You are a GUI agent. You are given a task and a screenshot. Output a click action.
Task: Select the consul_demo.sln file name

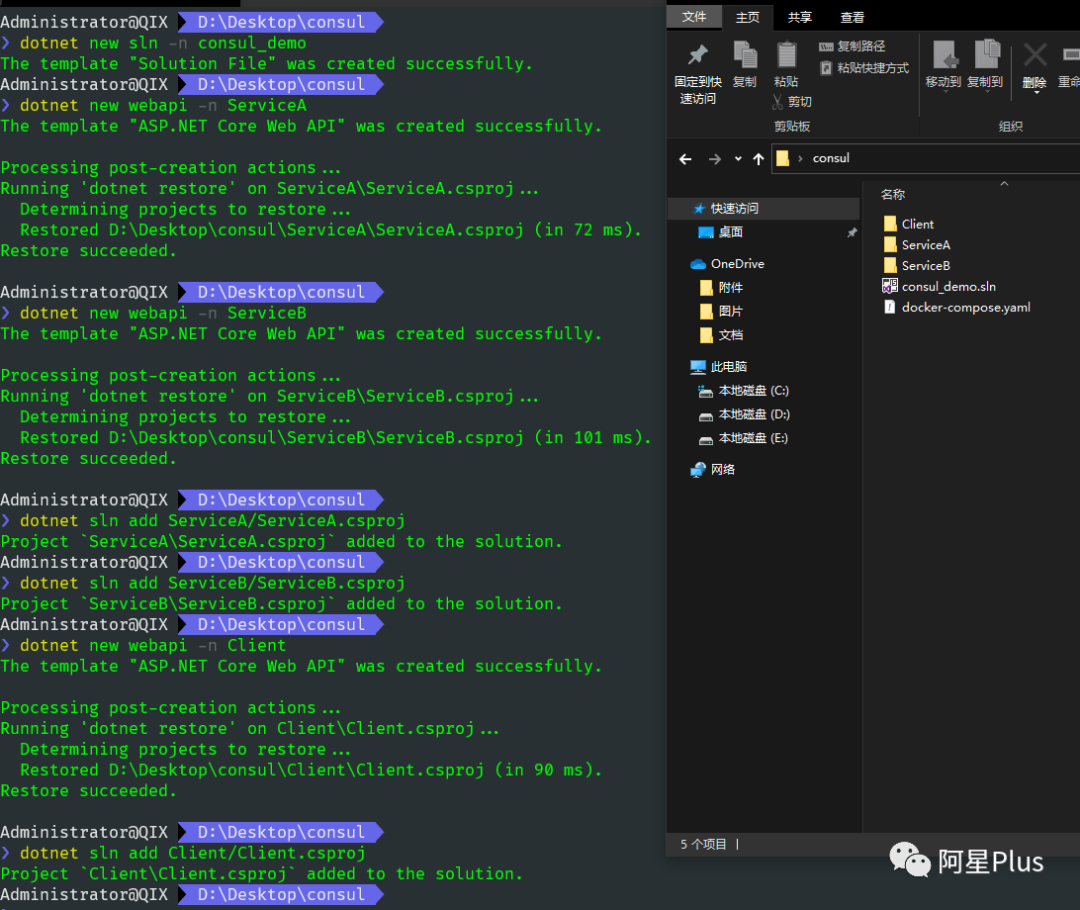pos(948,287)
